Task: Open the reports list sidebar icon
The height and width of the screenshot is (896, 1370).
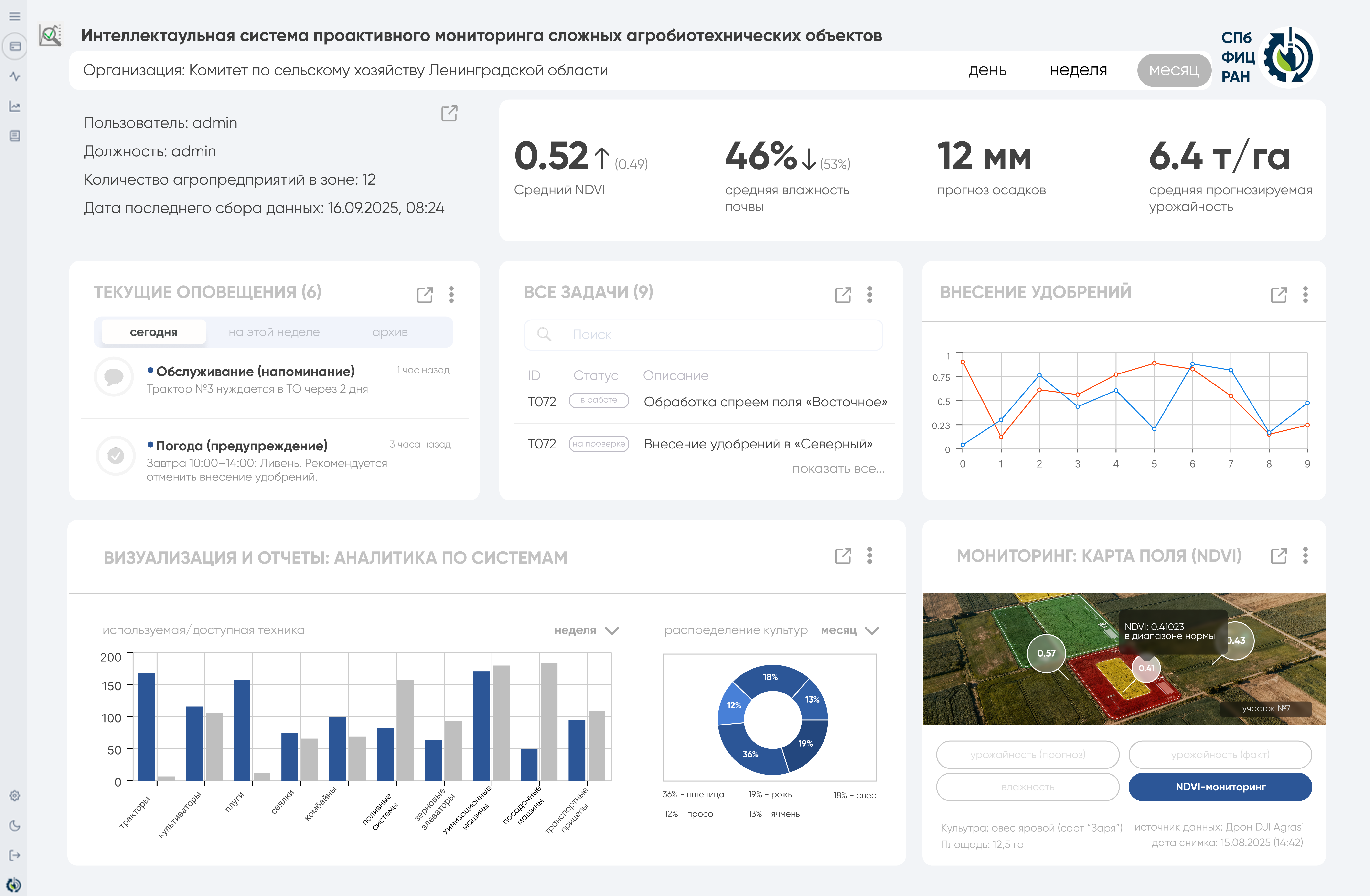Action: pyautogui.click(x=15, y=136)
